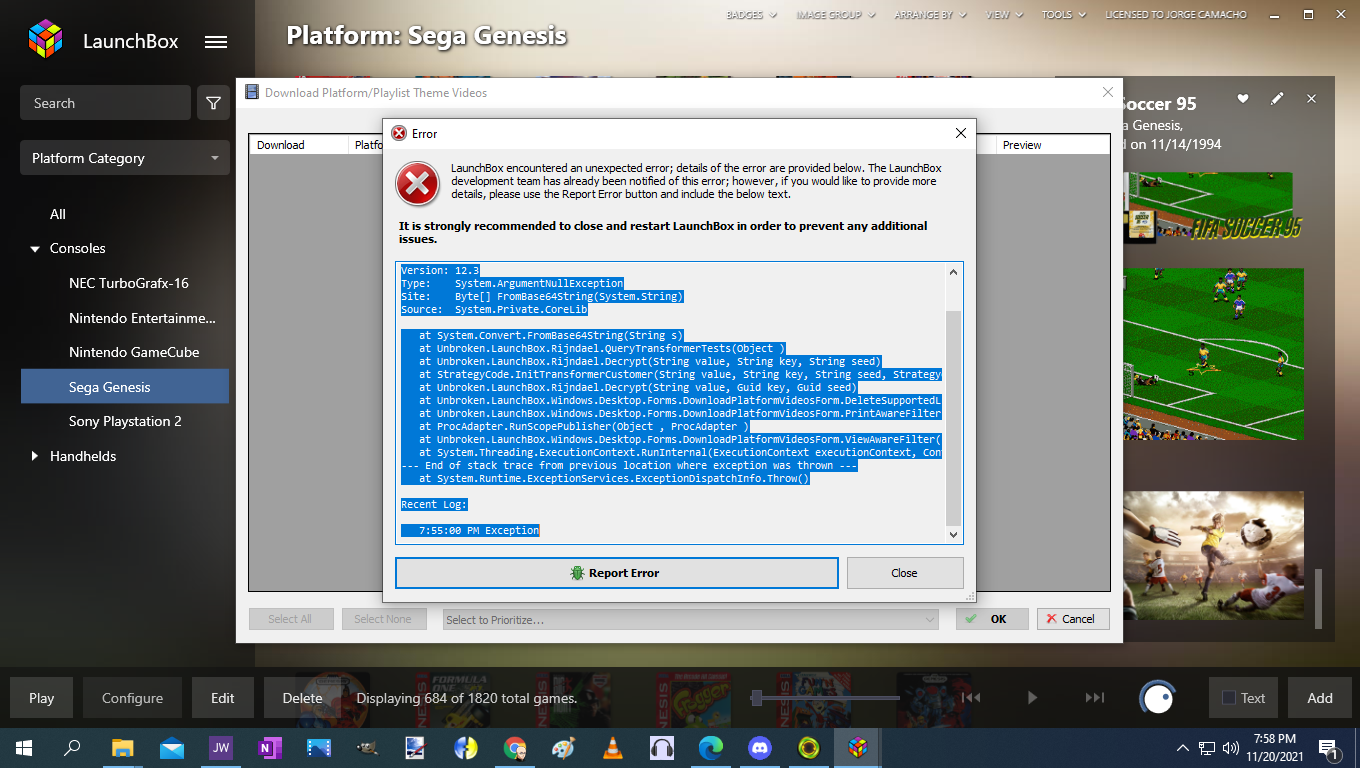Expand the Handhelds tree node
Image resolution: width=1360 pixels, height=768 pixels.
pos(35,456)
